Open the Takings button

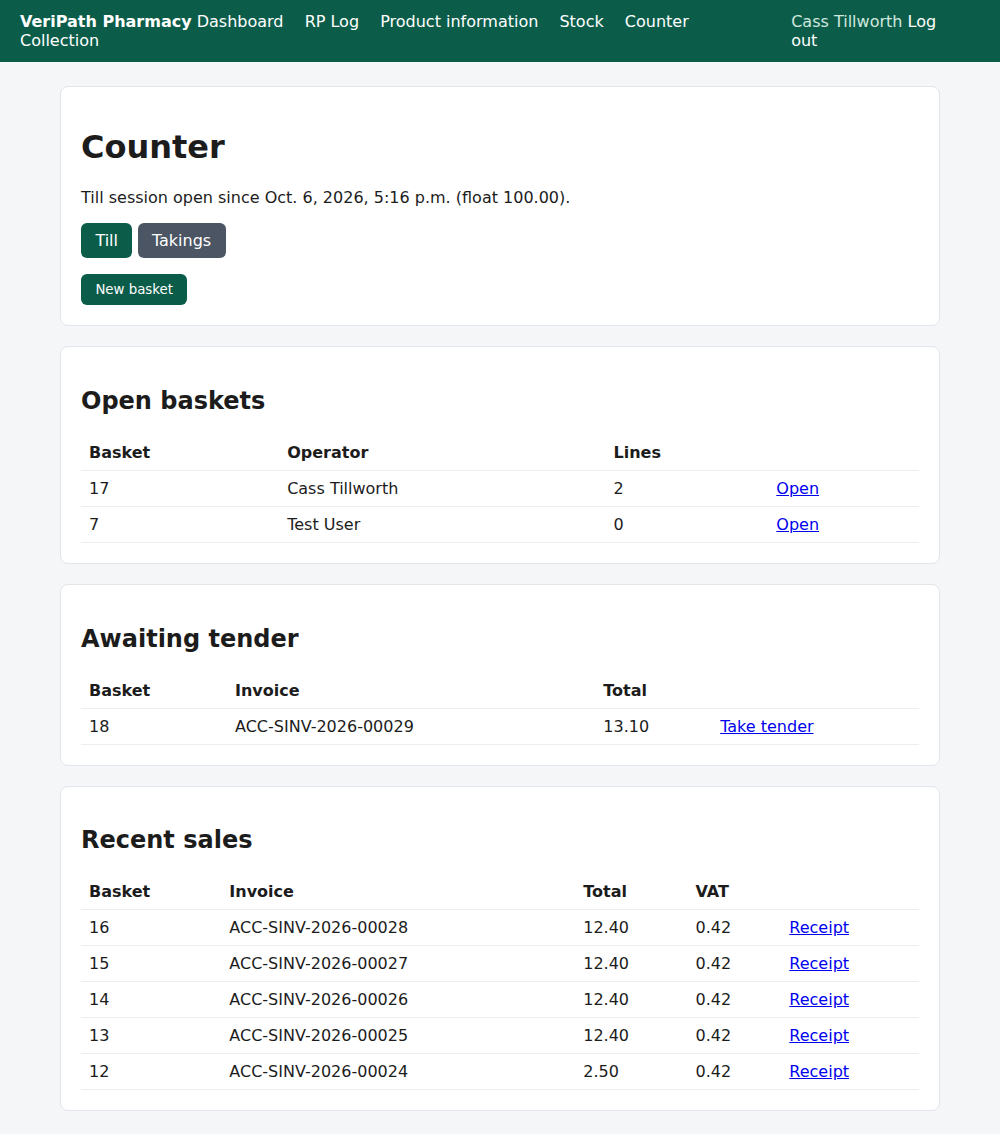(x=181, y=241)
